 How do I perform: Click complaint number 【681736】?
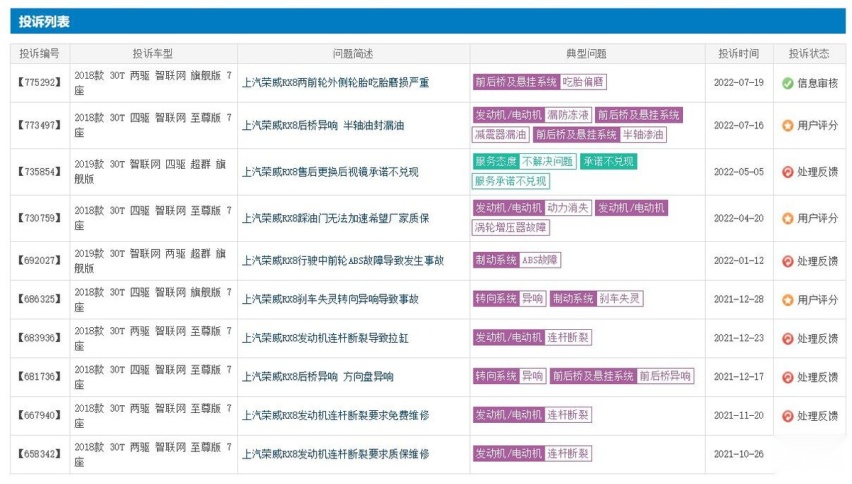[x=39, y=377]
